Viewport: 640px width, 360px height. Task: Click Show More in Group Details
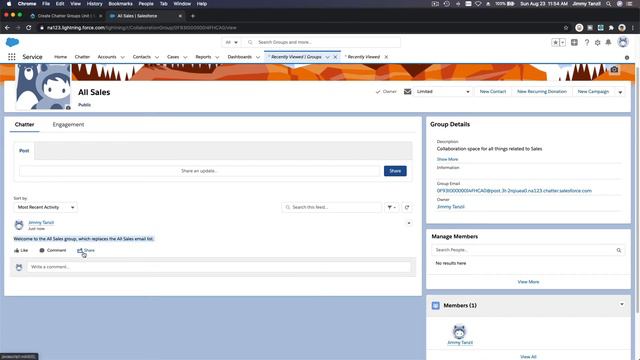click(x=447, y=159)
